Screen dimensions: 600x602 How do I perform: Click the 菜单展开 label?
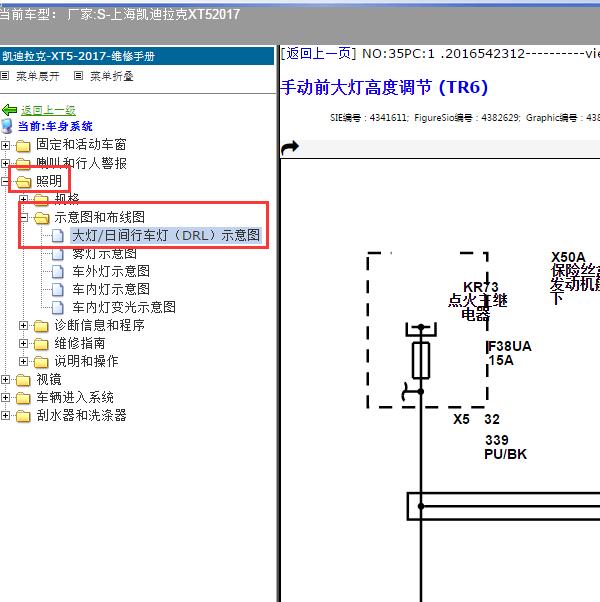click(38, 76)
